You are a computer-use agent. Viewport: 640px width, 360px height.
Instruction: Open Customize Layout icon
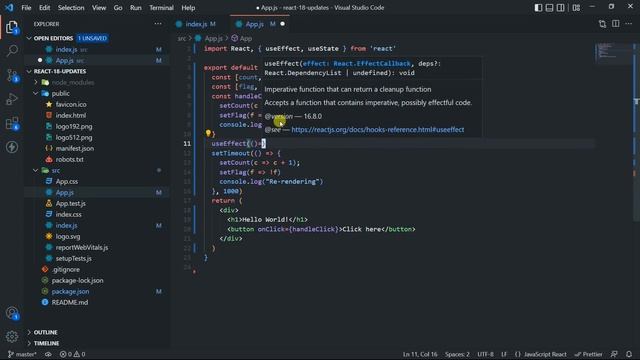576,7
